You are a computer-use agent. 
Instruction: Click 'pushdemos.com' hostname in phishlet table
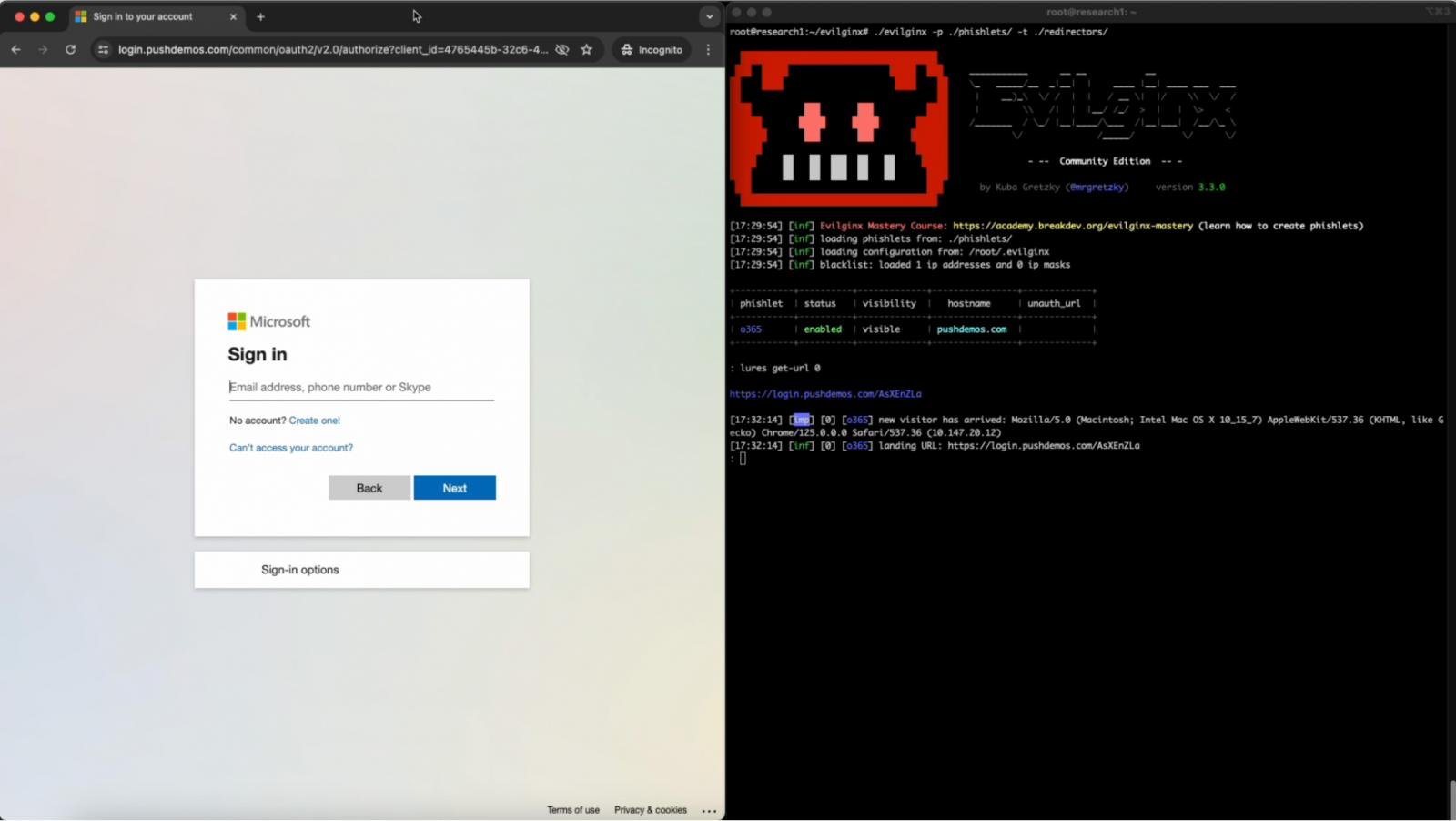coord(972,329)
